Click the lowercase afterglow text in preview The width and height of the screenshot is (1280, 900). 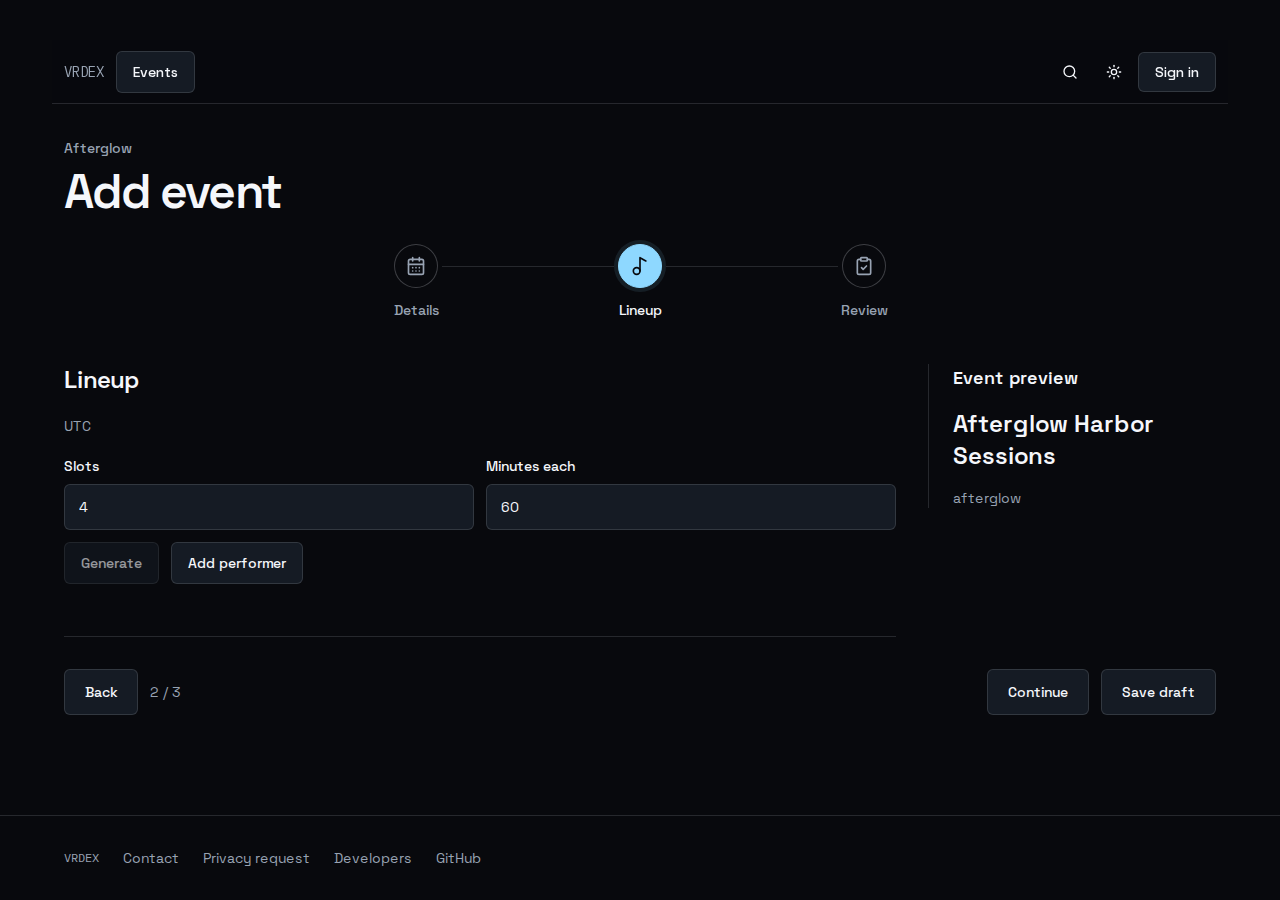[987, 498]
